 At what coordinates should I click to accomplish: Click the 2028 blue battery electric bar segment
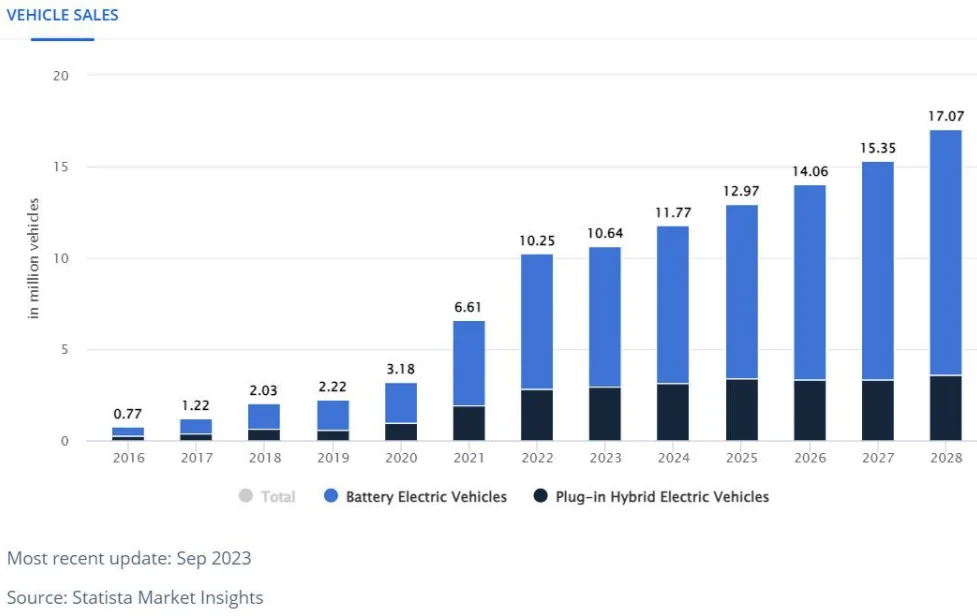(945, 250)
